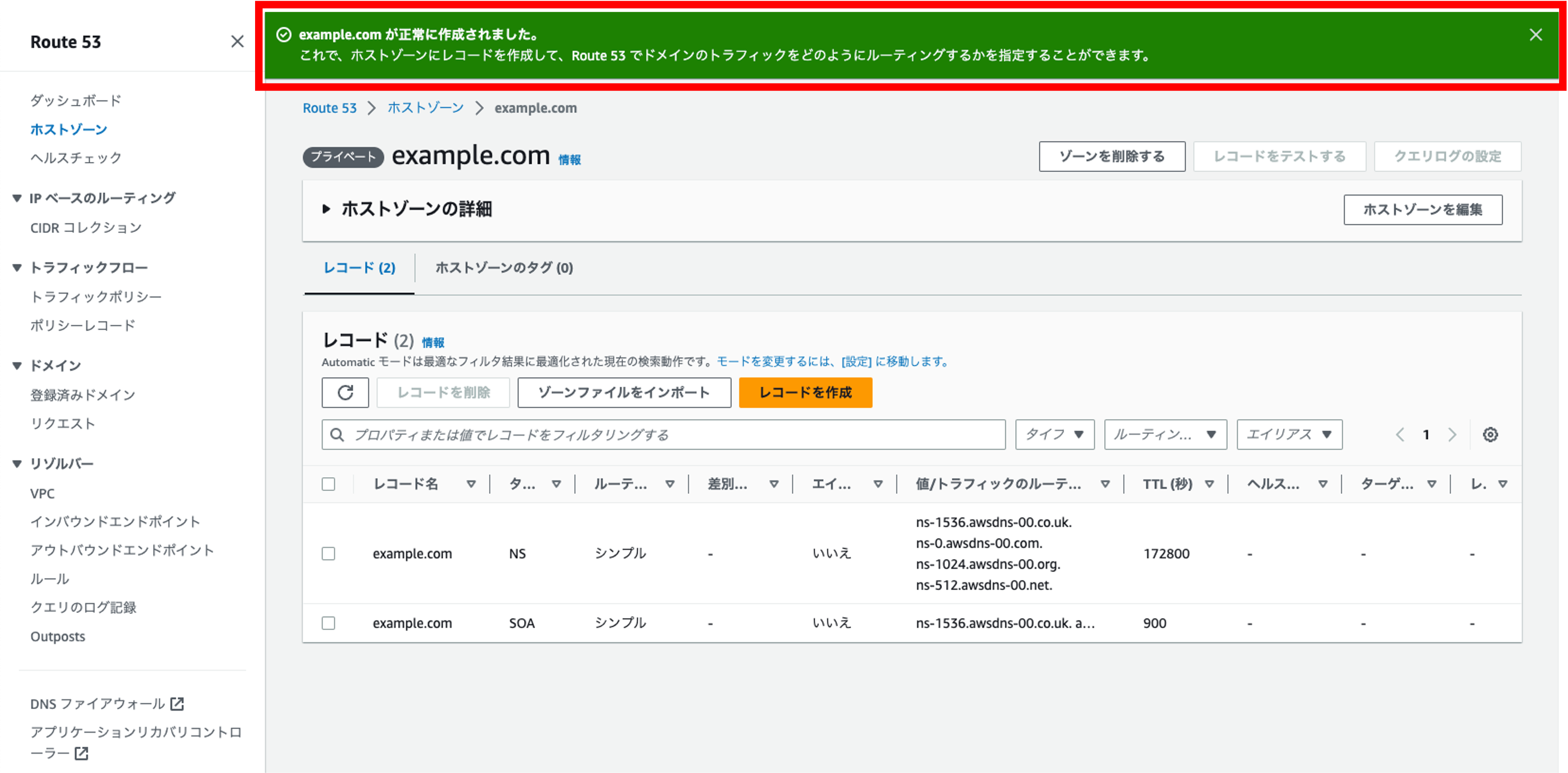This screenshot has width=1568, height=773.
Task: Open Outposts in sidebar
Action: [58, 637]
